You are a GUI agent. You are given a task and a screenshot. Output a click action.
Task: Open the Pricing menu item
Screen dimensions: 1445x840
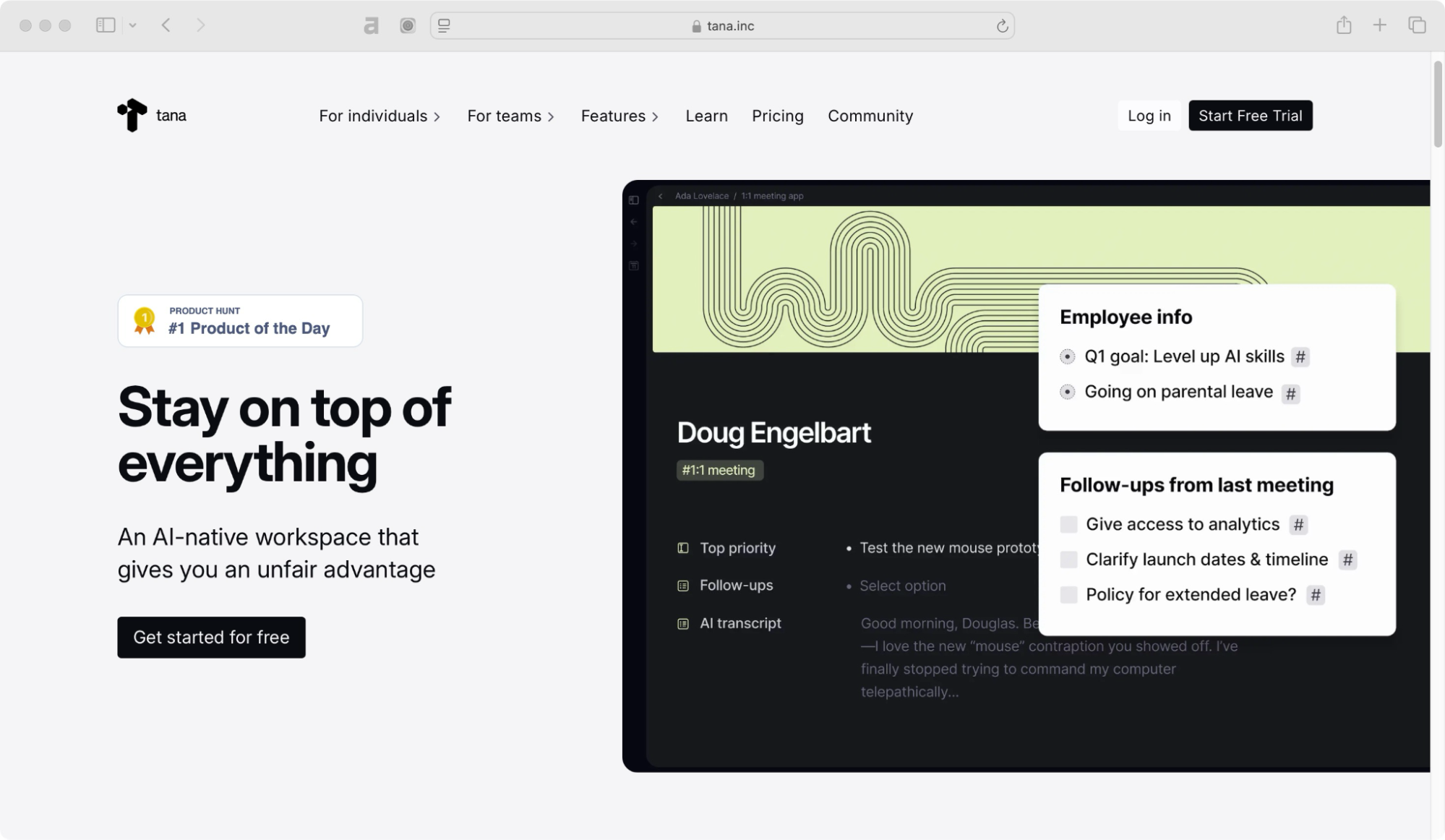777,116
